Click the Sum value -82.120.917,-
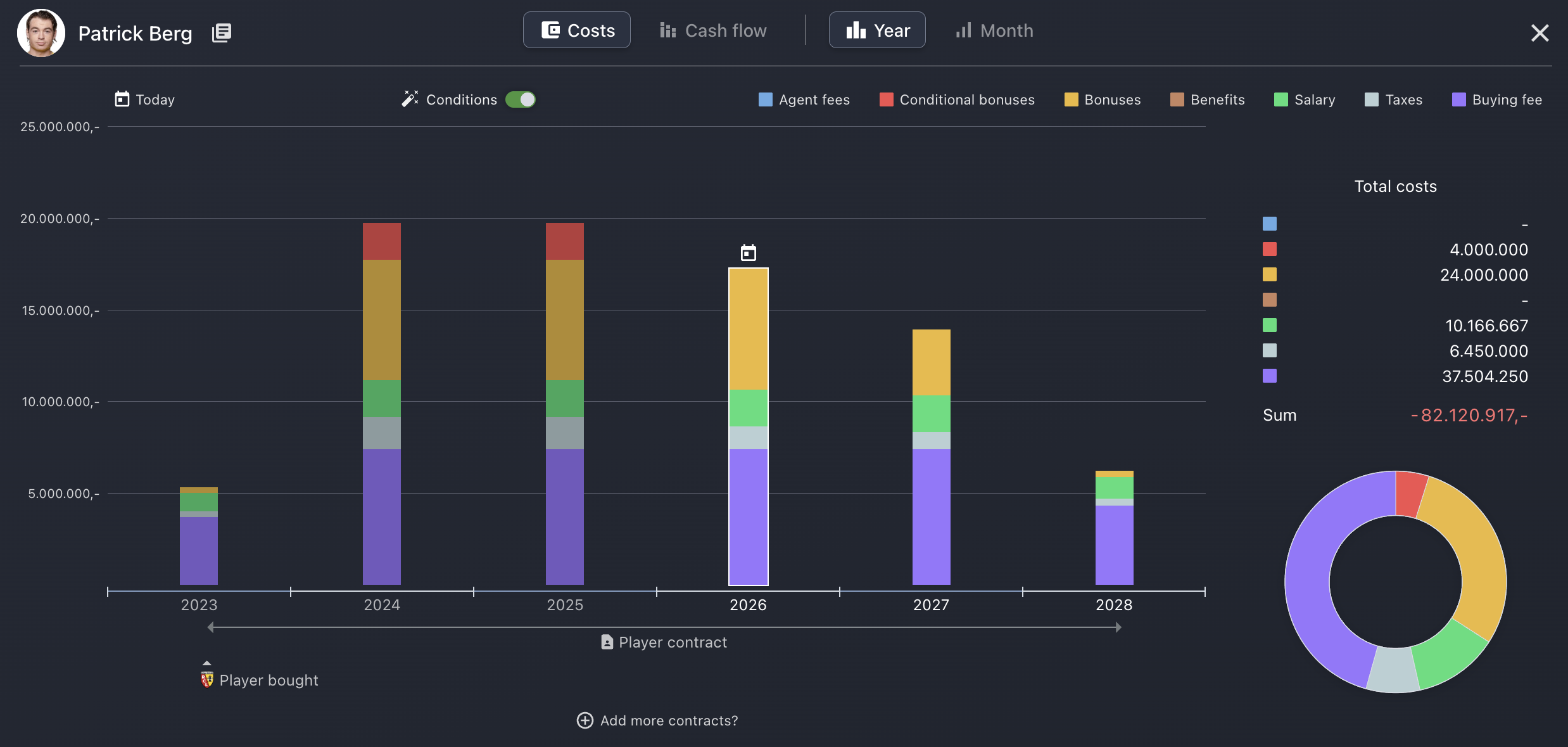This screenshot has height=747, width=1568. pos(1469,416)
